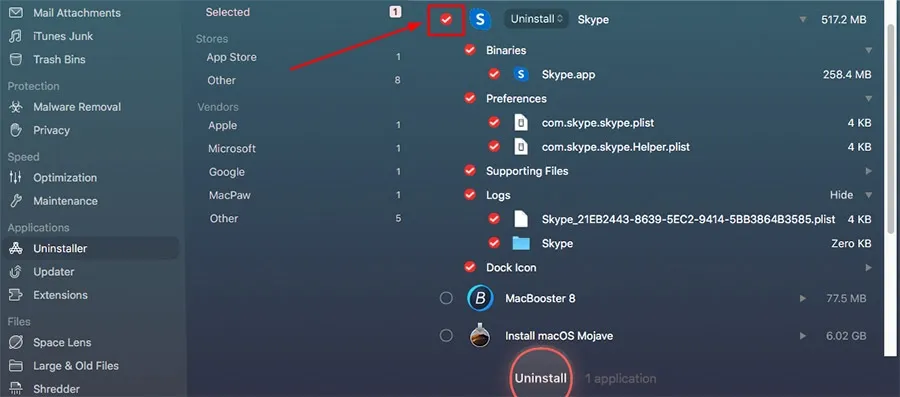The image size is (900, 397).
Task: Click the Install macOS Mojave icon
Action: pyautogui.click(x=480, y=336)
